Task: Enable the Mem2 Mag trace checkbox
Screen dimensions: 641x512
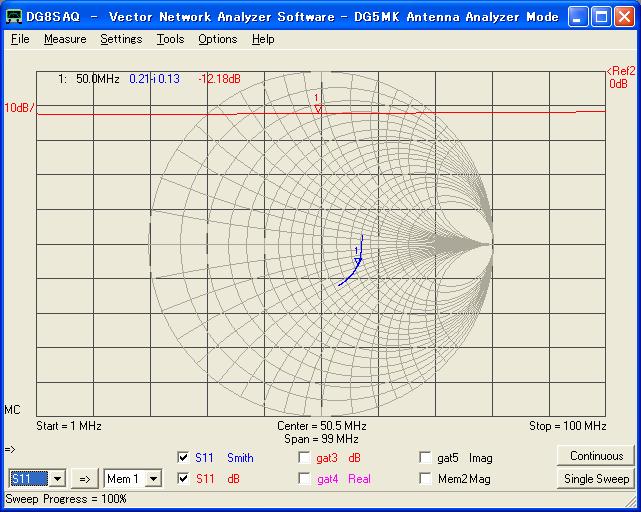Action: pos(426,478)
